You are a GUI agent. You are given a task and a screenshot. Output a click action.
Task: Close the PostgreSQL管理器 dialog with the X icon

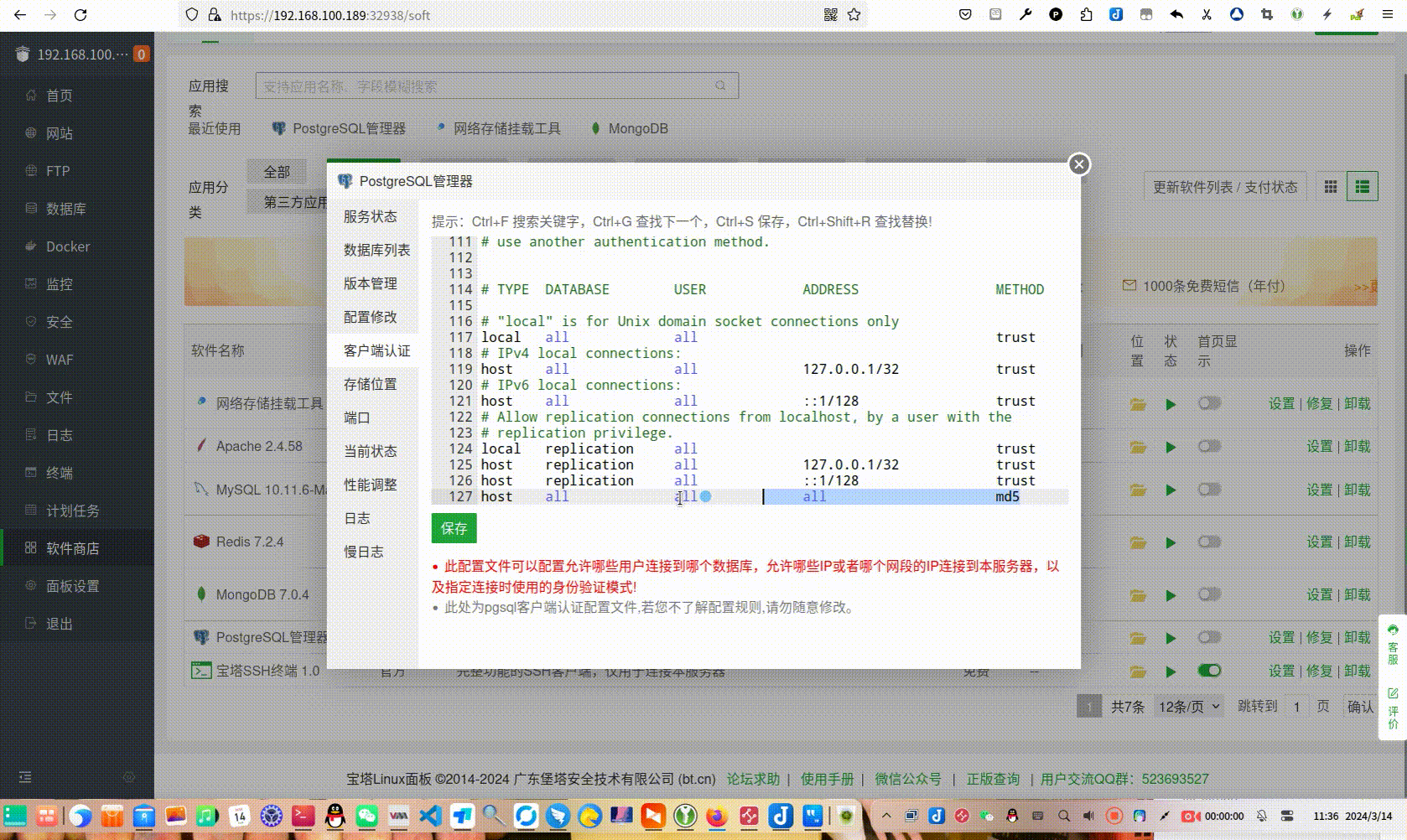point(1079,164)
